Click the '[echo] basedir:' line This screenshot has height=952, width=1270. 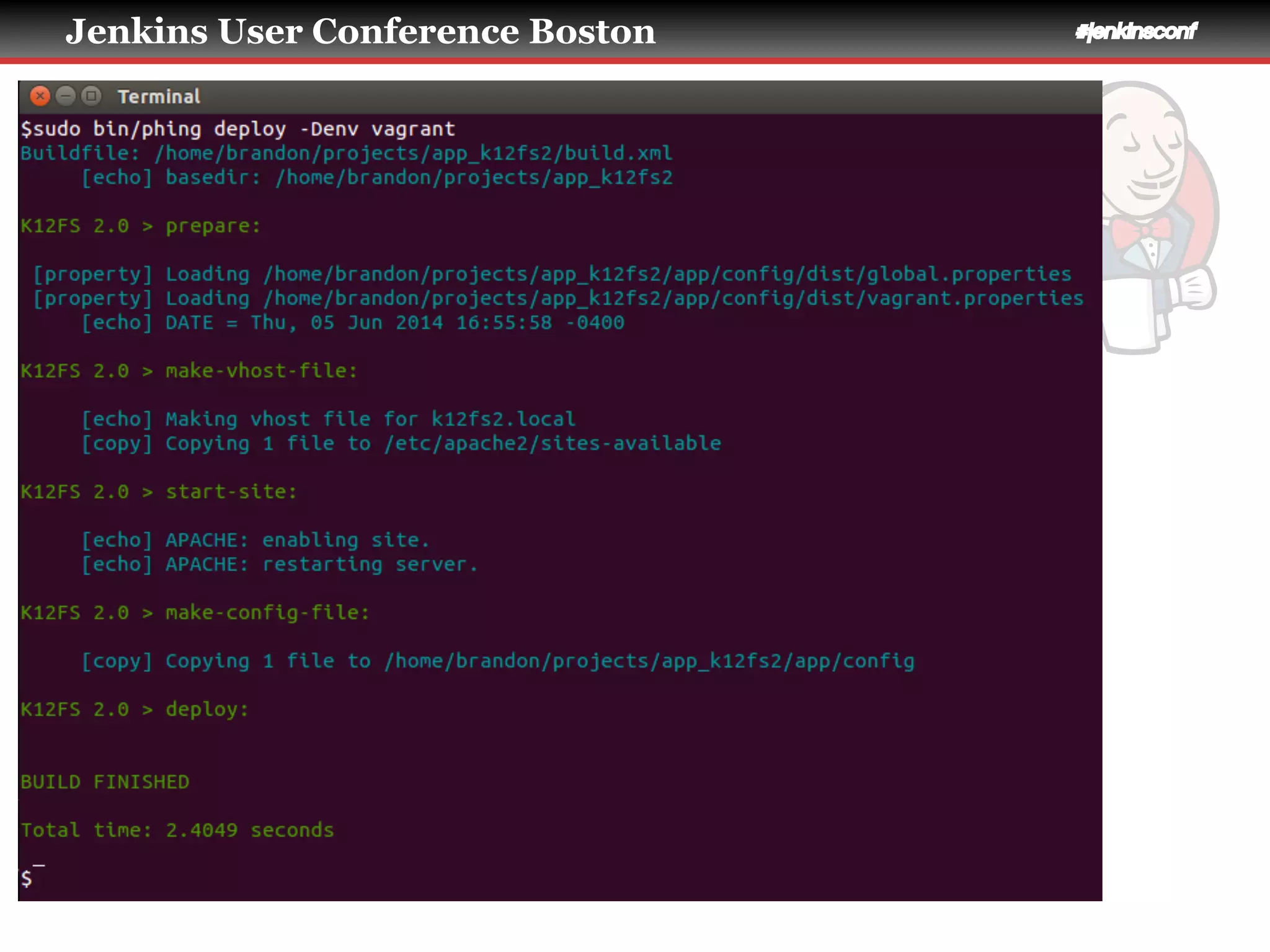coord(377,178)
